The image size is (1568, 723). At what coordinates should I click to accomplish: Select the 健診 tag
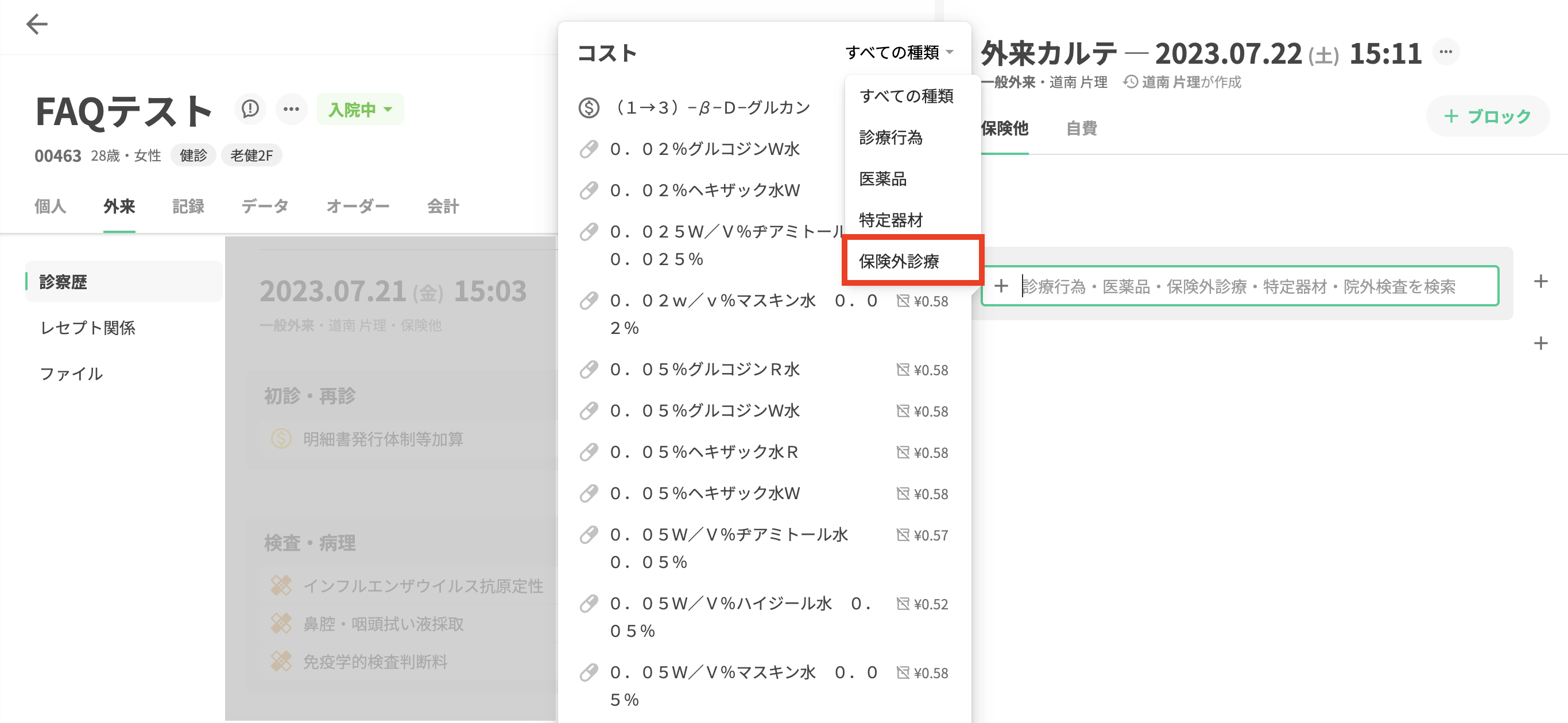click(x=193, y=156)
